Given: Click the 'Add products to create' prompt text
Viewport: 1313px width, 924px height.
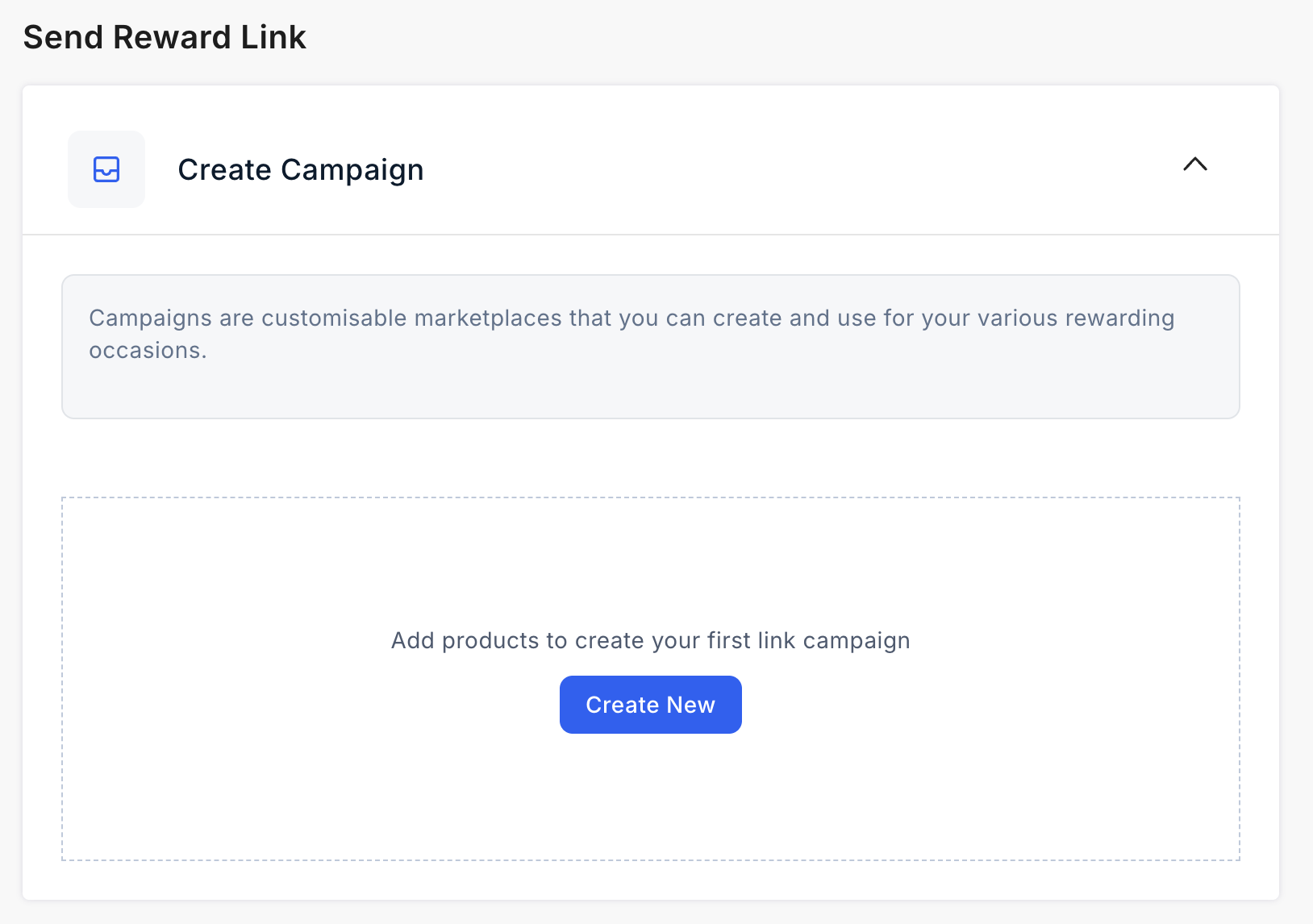Looking at the screenshot, I should 651,640.
